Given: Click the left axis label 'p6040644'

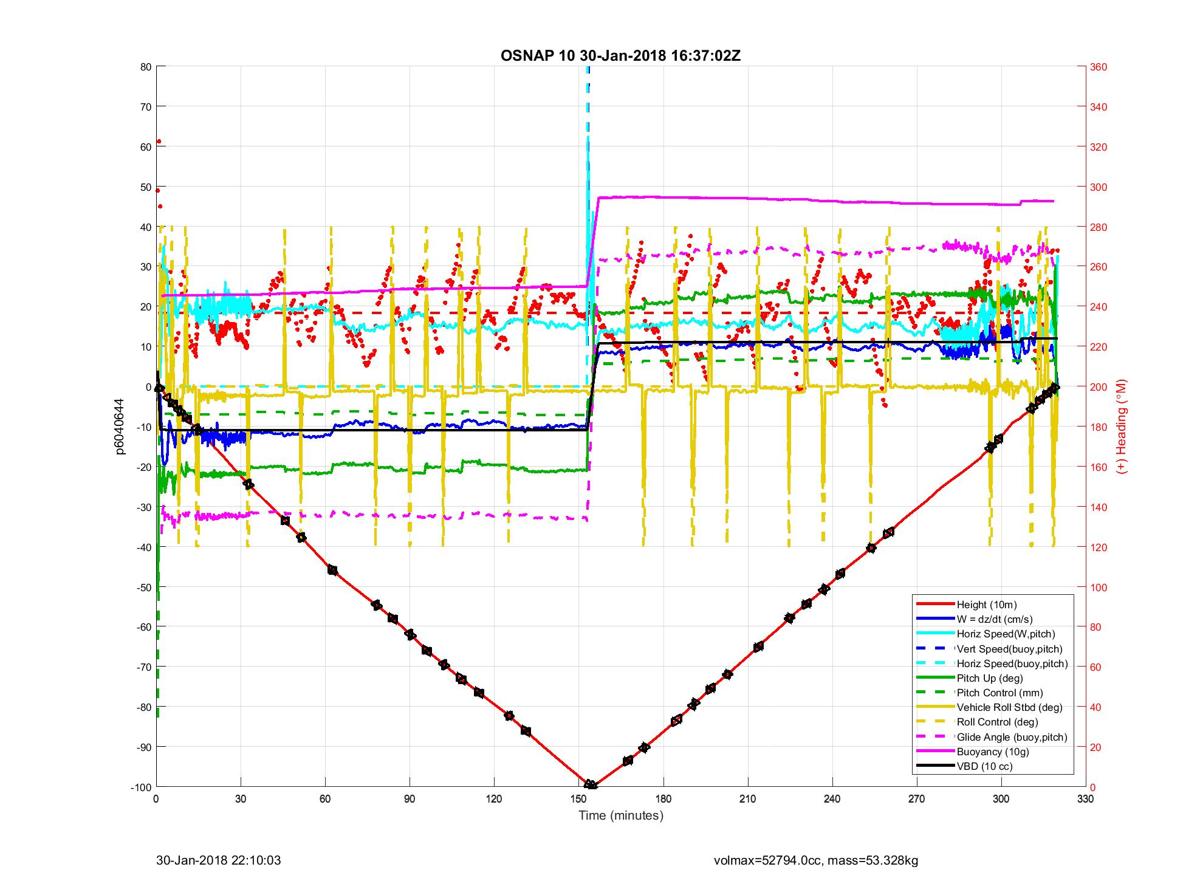Looking at the screenshot, I should coord(119,427).
